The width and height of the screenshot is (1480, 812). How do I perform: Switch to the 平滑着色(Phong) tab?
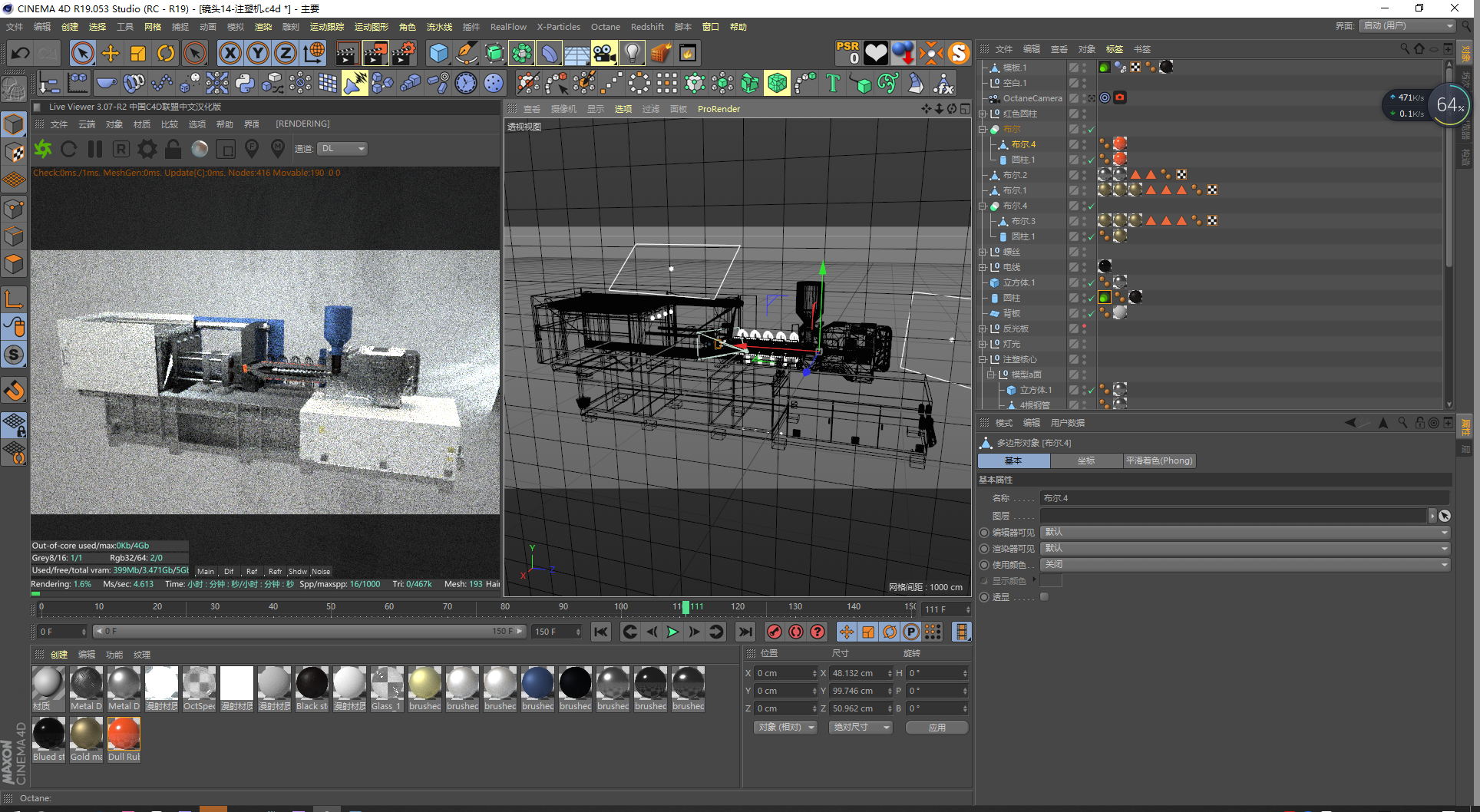pos(1159,460)
